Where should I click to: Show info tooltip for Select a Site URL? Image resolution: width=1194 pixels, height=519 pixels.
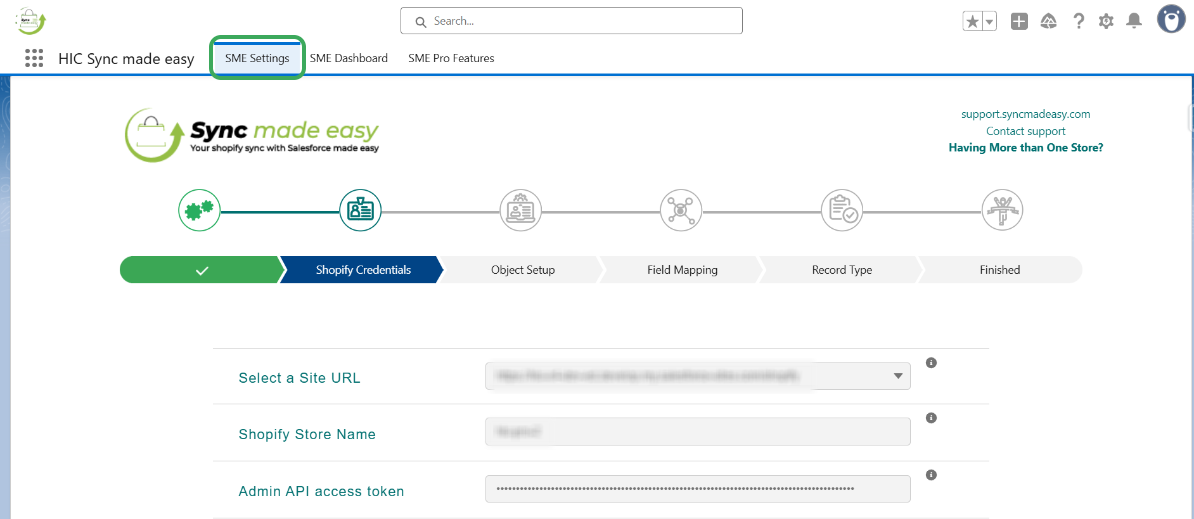(931, 363)
